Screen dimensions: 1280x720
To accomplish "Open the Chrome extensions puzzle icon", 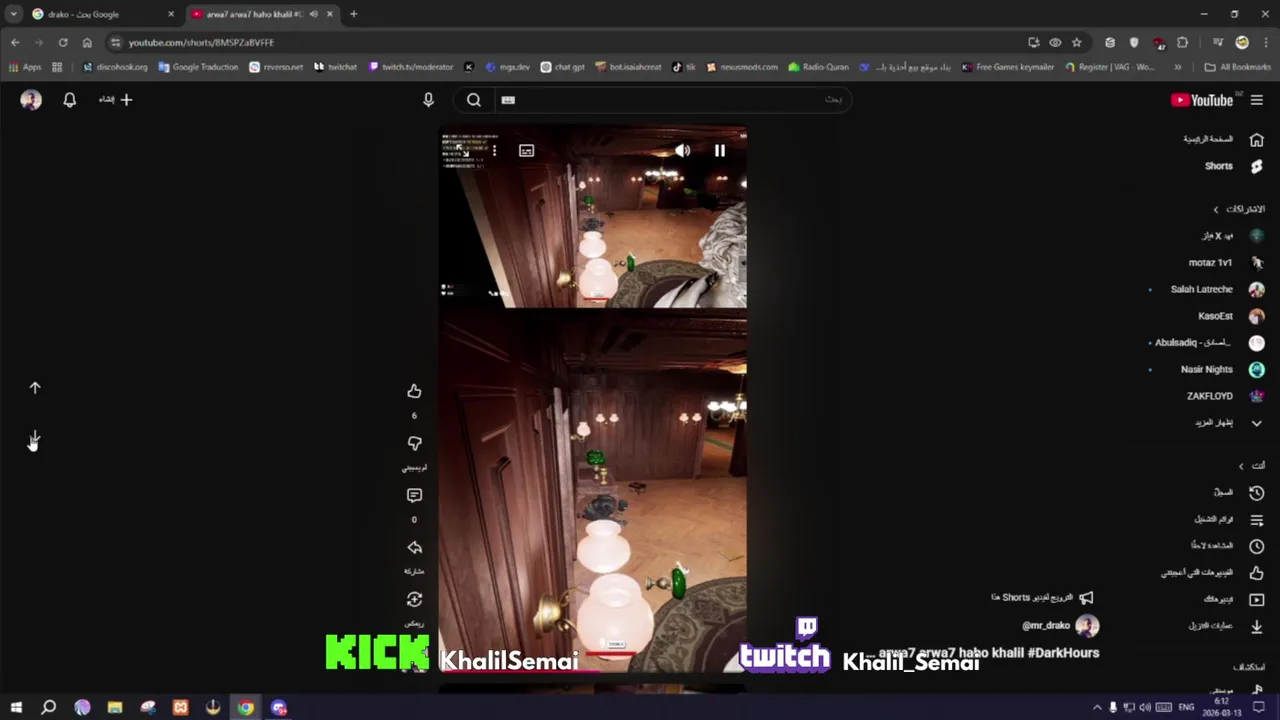I will pyautogui.click(x=1183, y=42).
